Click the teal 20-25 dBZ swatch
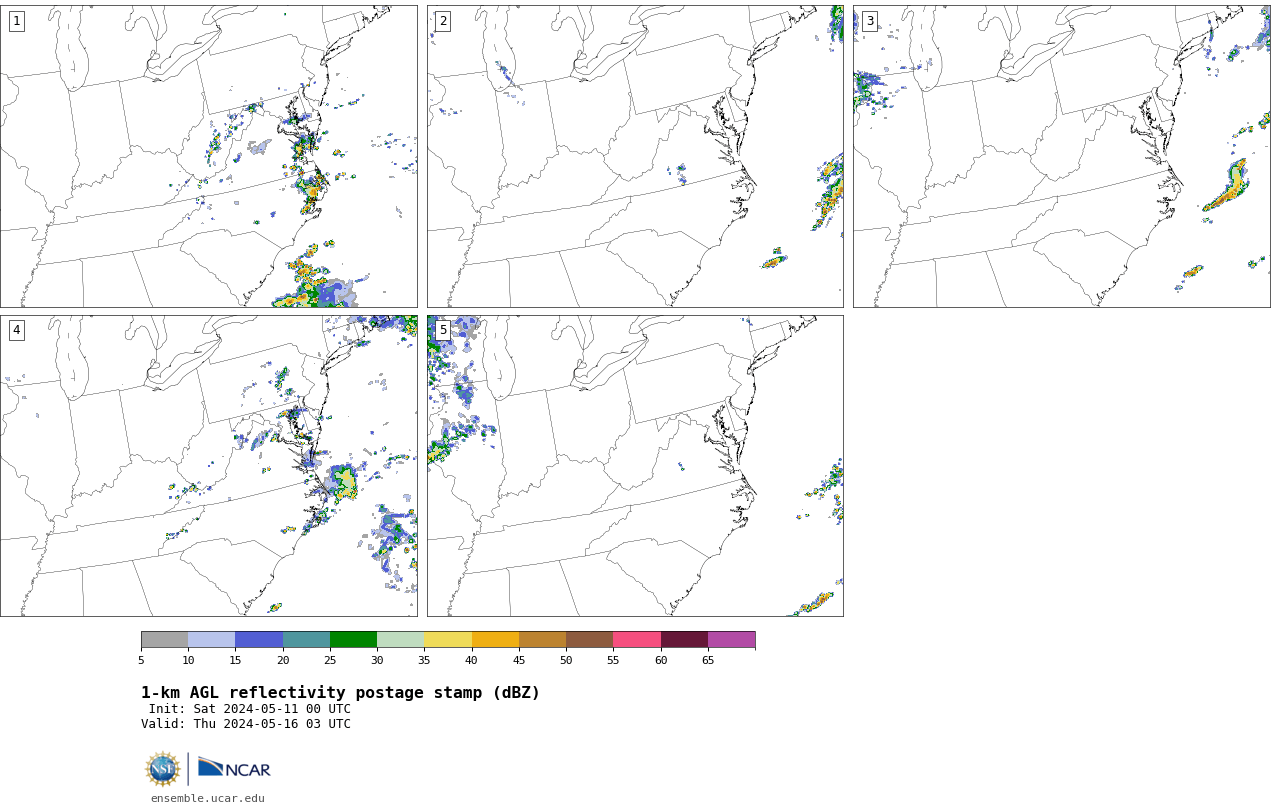The height and width of the screenshot is (809, 1280). click(x=306, y=640)
